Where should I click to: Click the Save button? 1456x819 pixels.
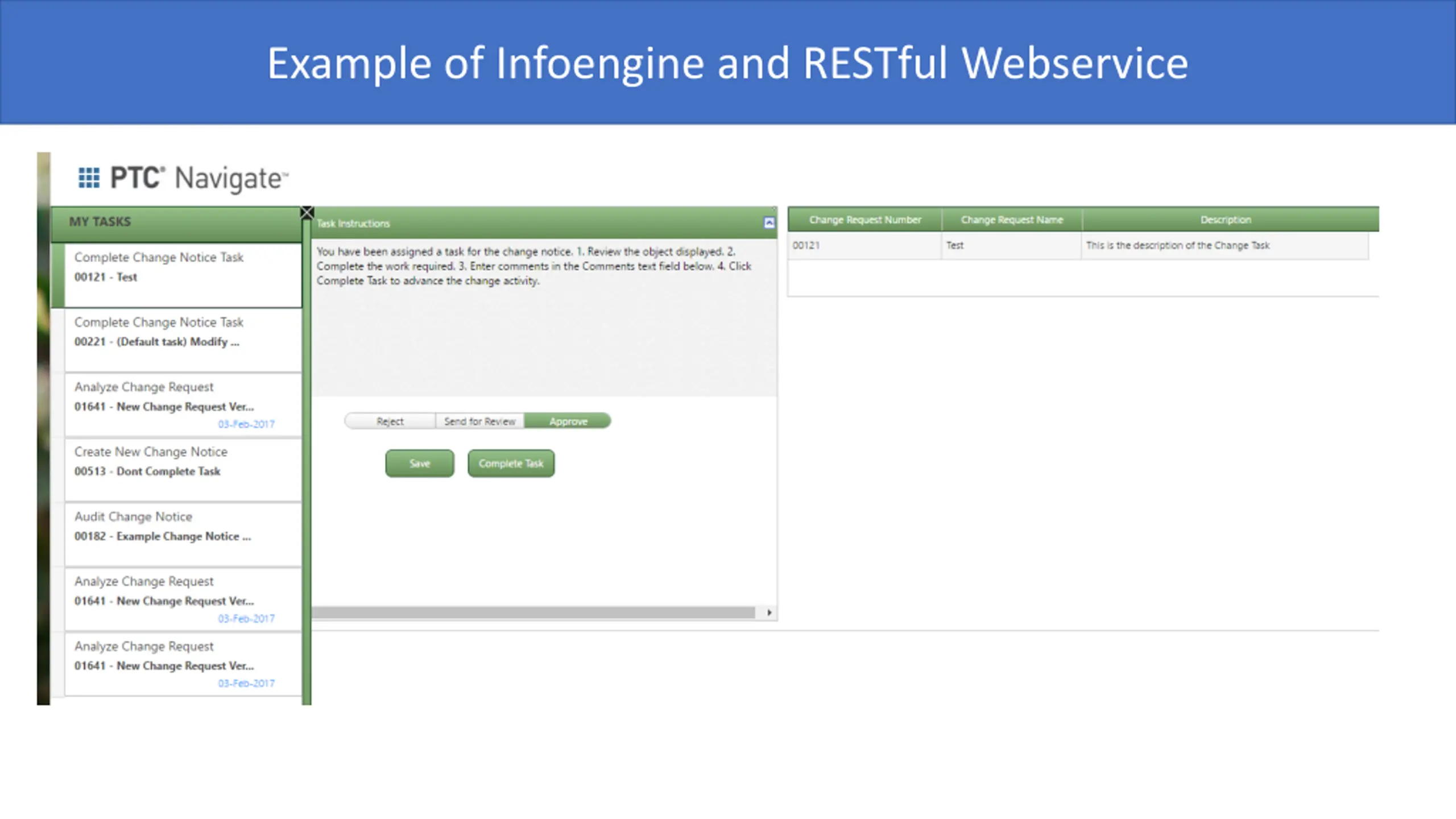click(x=420, y=464)
